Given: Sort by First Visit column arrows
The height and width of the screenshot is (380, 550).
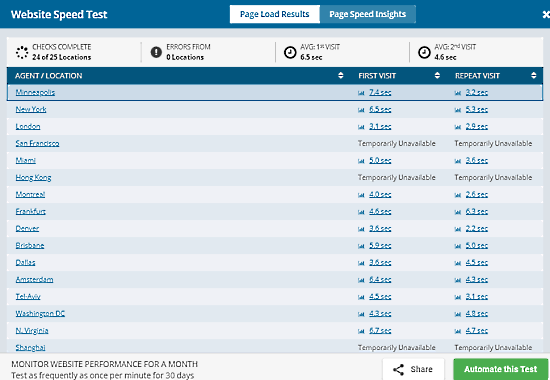Looking at the screenshot, I should (x=437, y=75).
